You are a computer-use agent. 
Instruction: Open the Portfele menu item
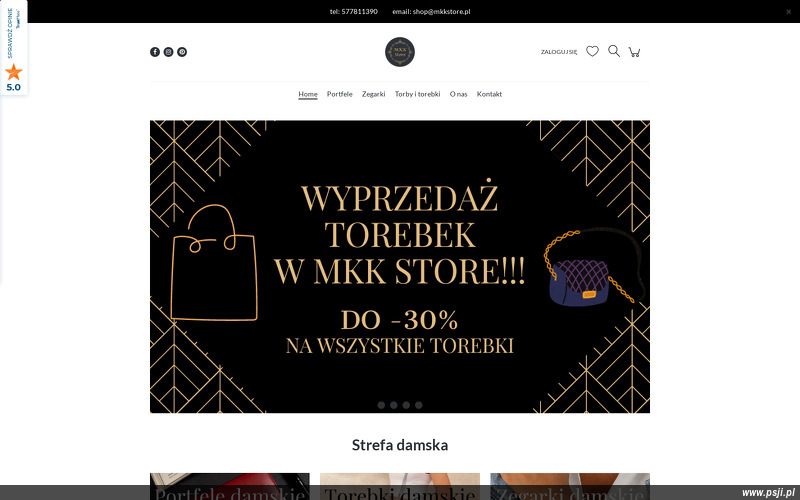340,94
